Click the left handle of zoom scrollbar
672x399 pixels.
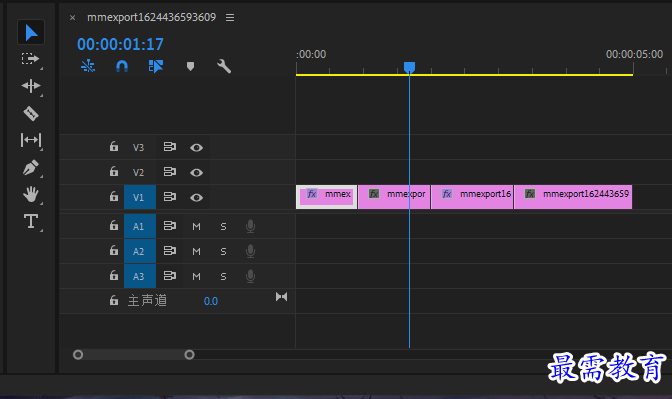pos(78,355)
